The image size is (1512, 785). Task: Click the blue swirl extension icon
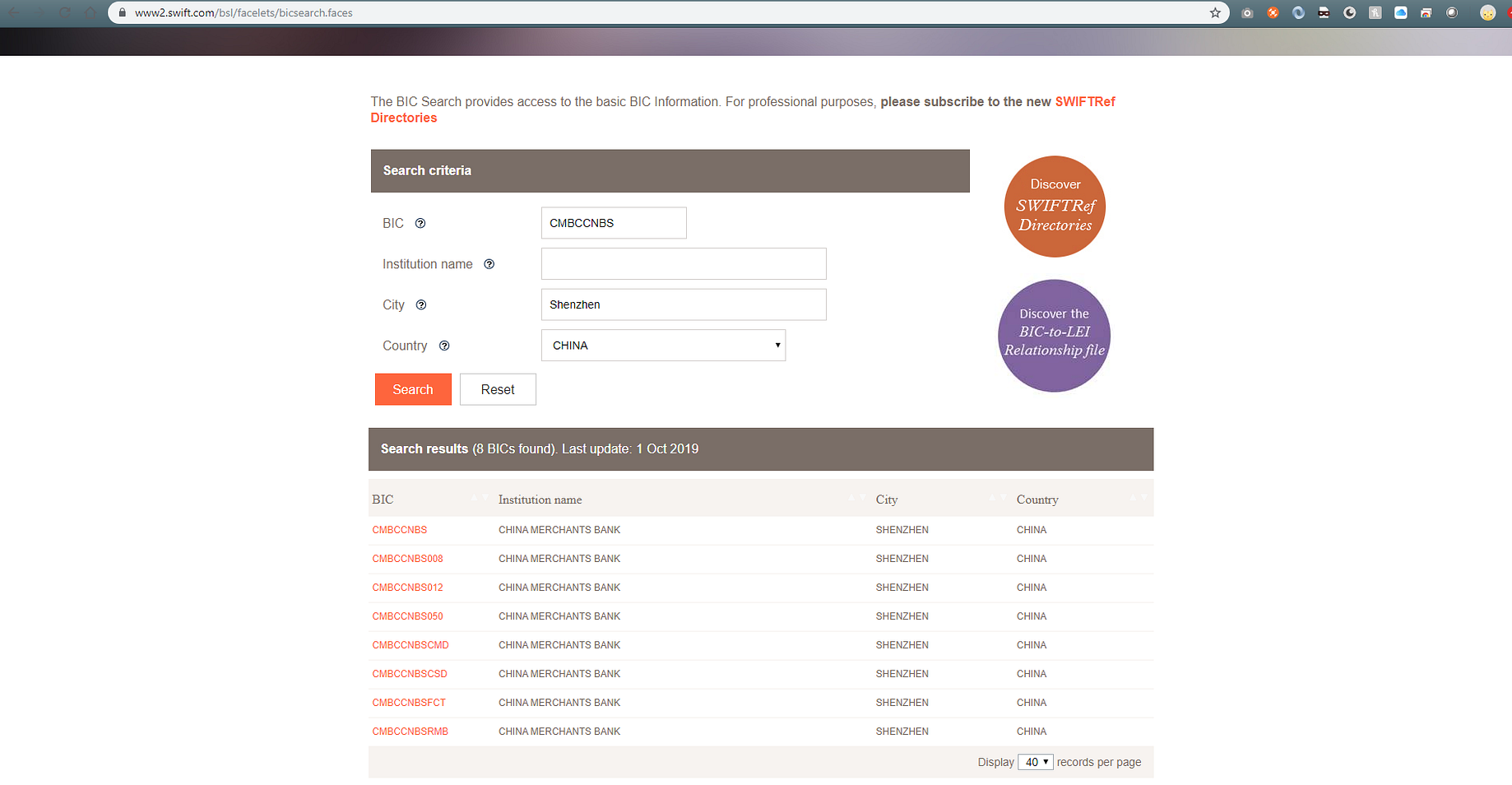(x=1298, y=12)
